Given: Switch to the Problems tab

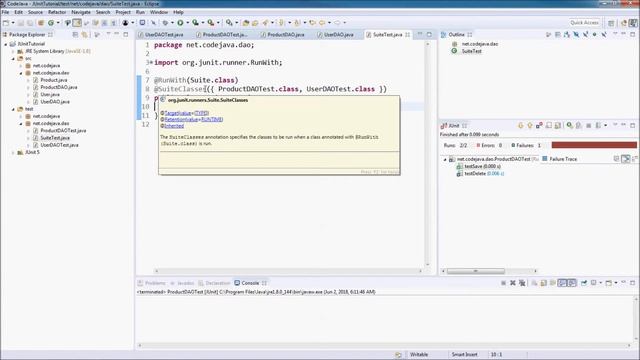Looking at the screenshot, I should tap(152, 283).
